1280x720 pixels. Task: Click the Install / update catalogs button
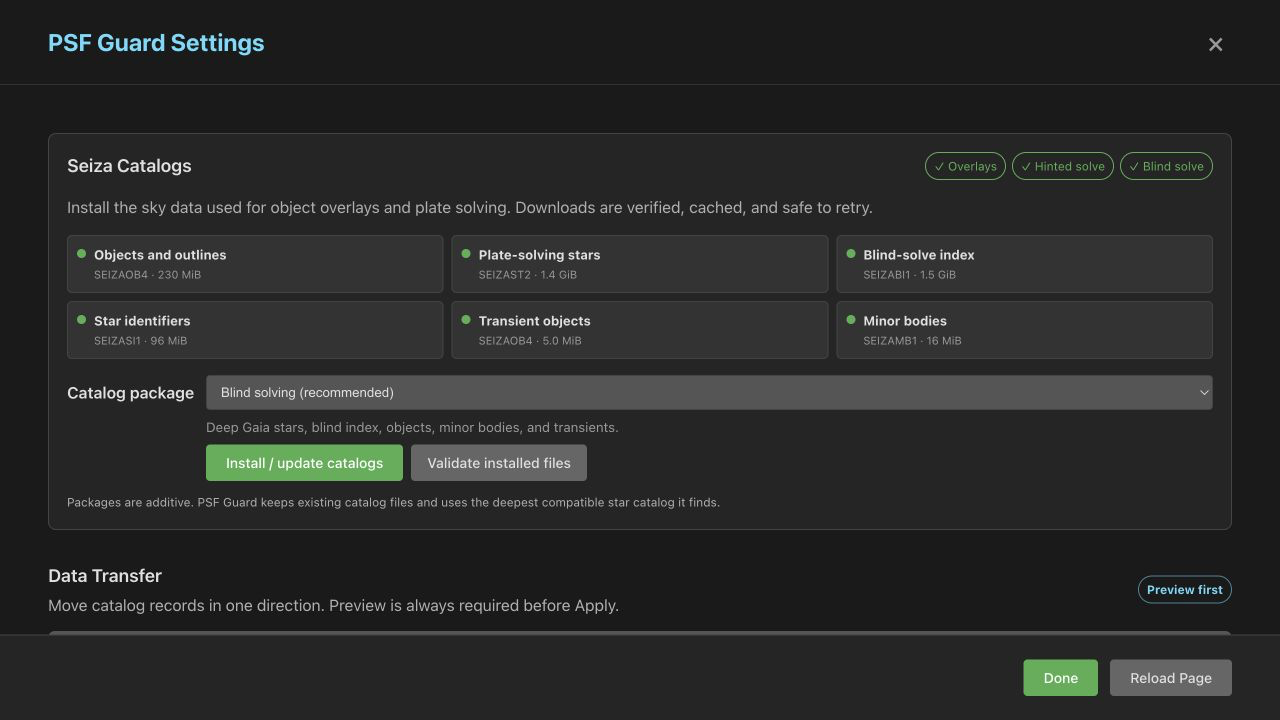point(304,463)
